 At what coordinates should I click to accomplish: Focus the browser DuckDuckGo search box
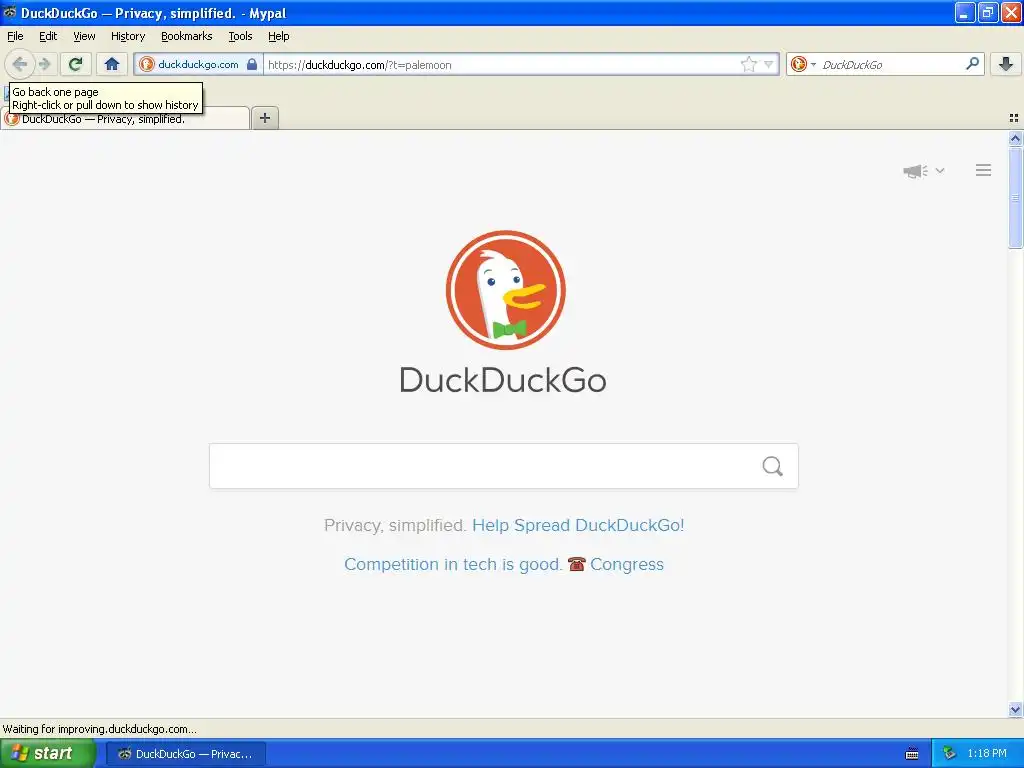click(890, 64)
